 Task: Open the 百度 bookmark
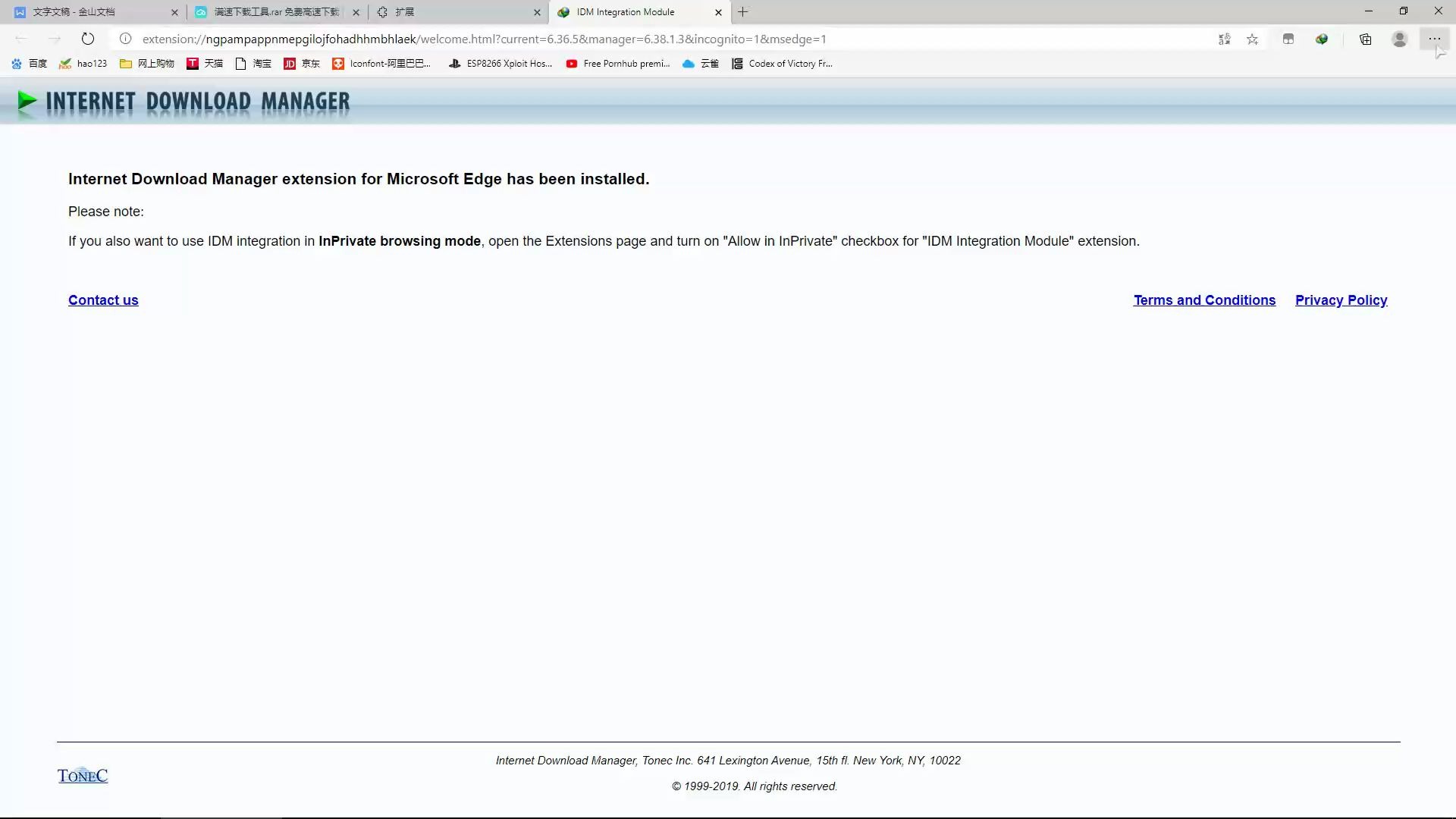coord(30,64)
